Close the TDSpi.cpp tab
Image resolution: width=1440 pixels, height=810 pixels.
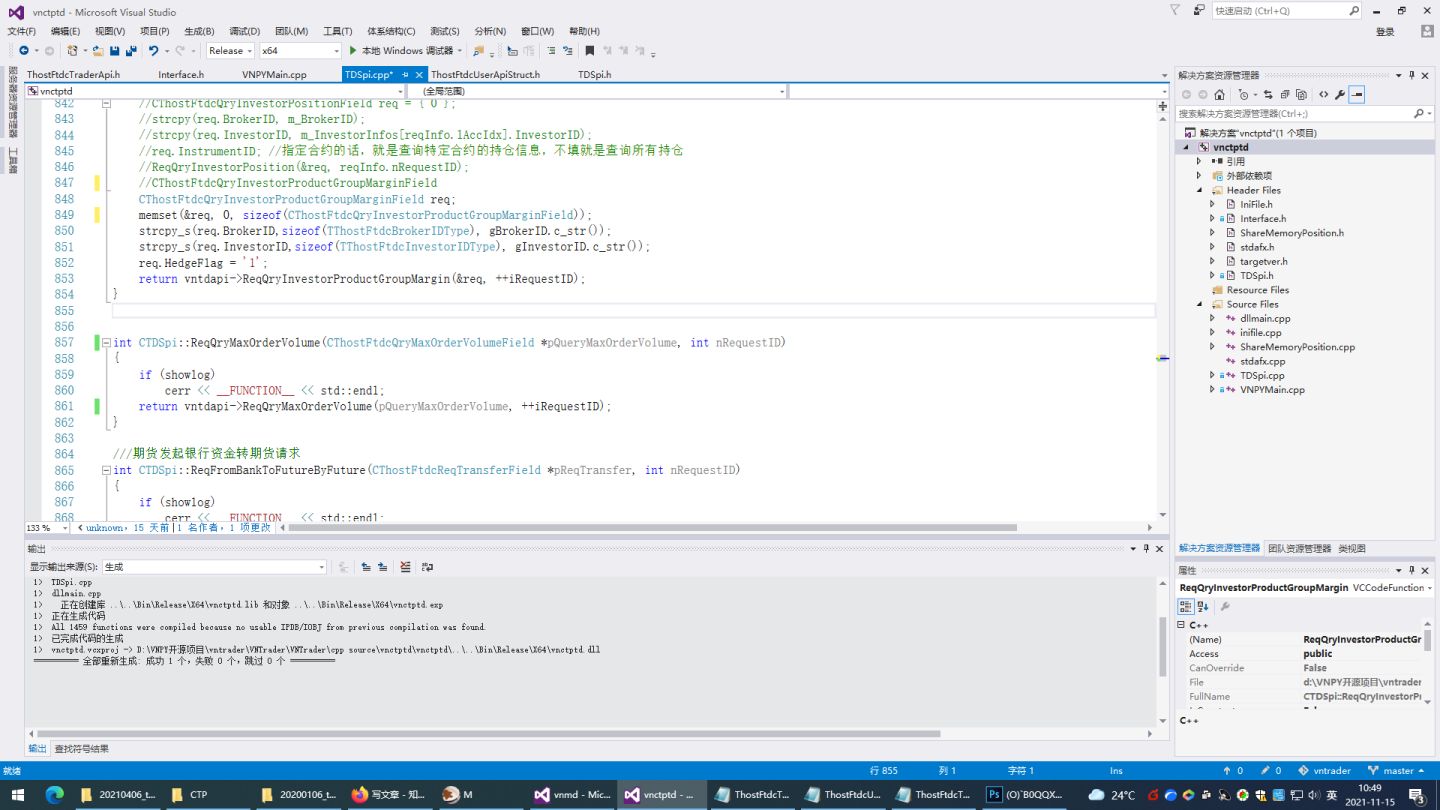(418, 74)
